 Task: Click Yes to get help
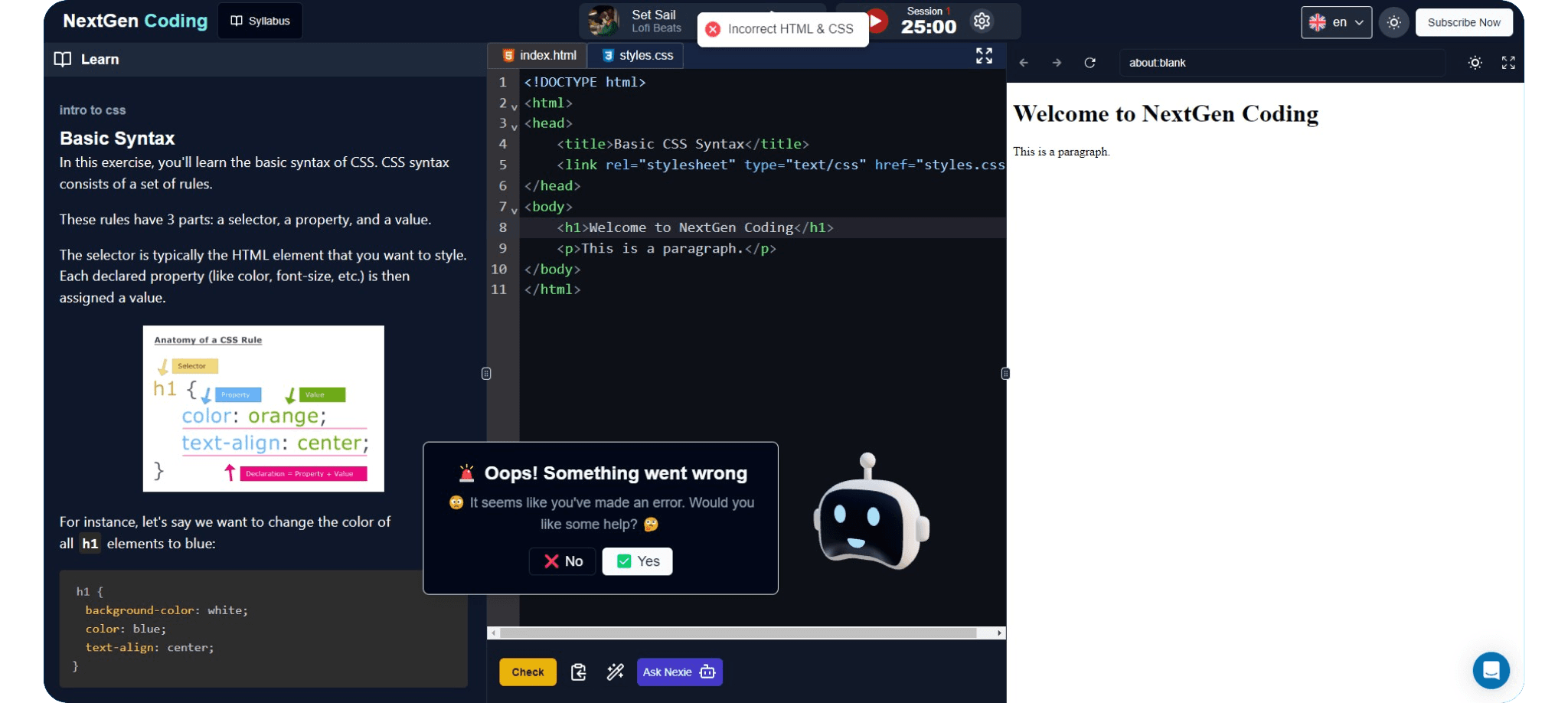(x=638, y=561)
